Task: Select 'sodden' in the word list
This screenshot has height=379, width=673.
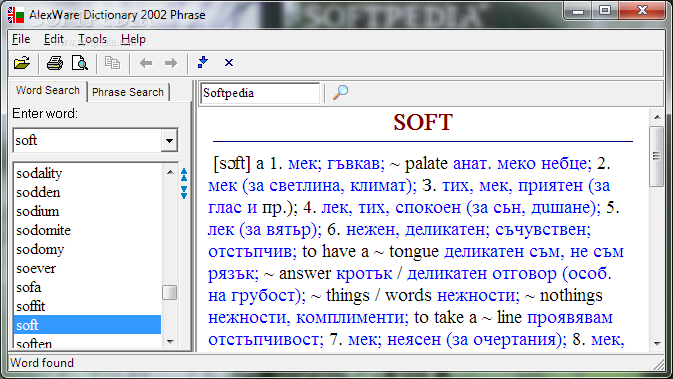Action: (88, 192)
